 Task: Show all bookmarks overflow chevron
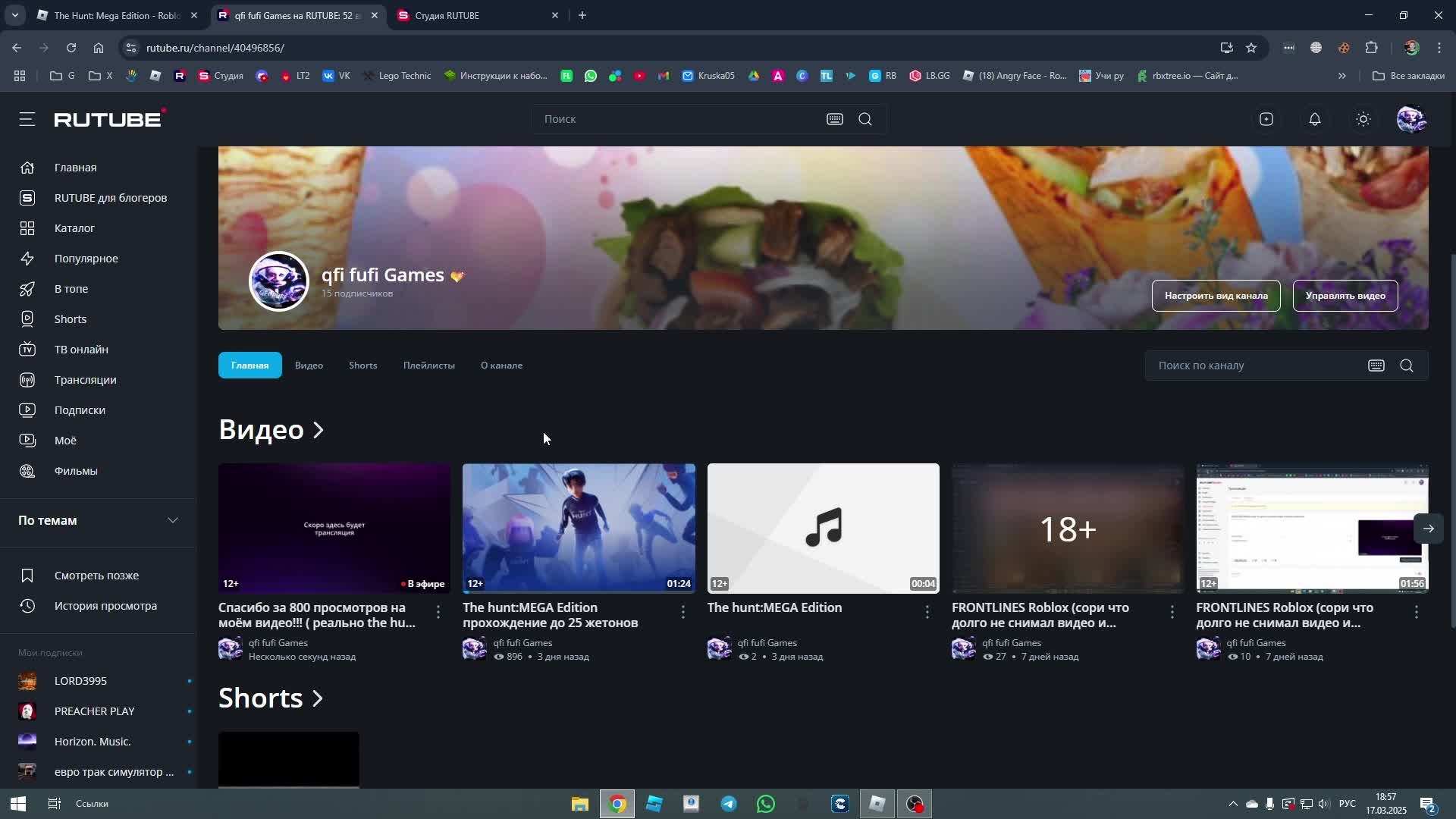[1341, 76]
